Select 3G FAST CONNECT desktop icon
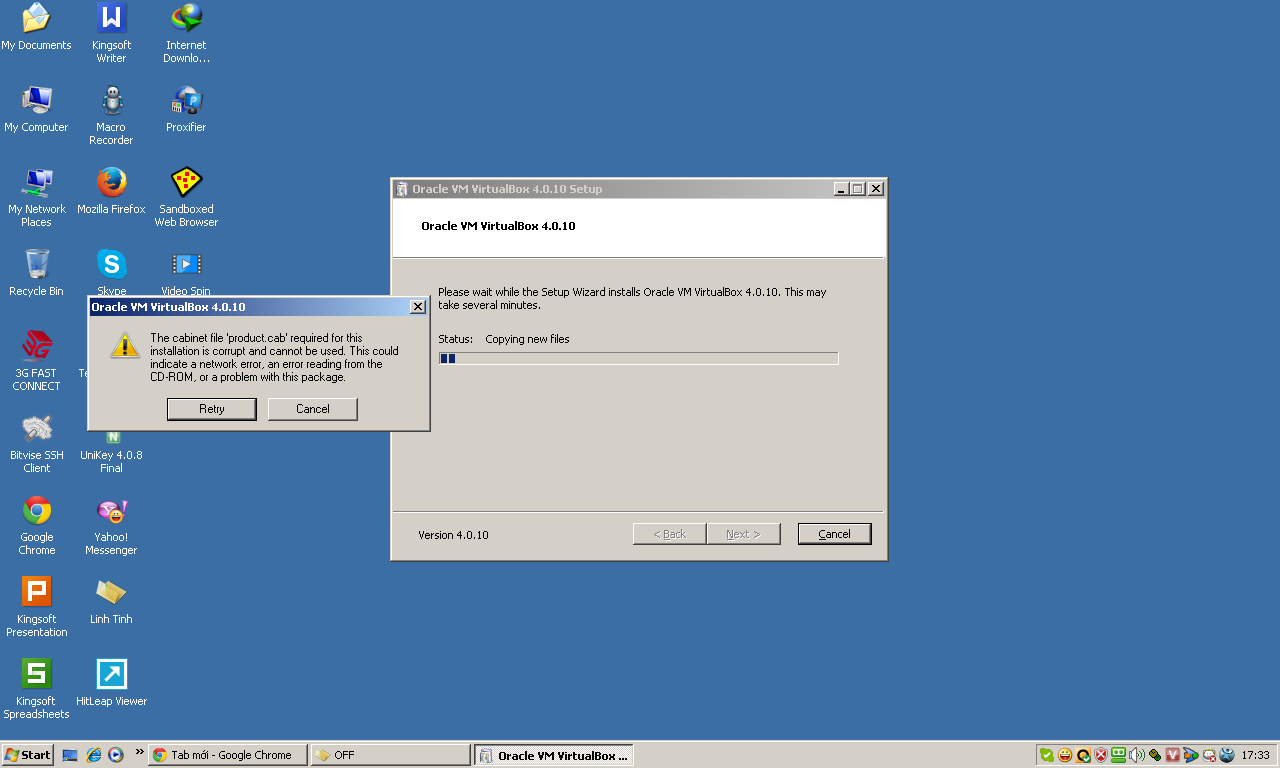 tap(36, 361)
